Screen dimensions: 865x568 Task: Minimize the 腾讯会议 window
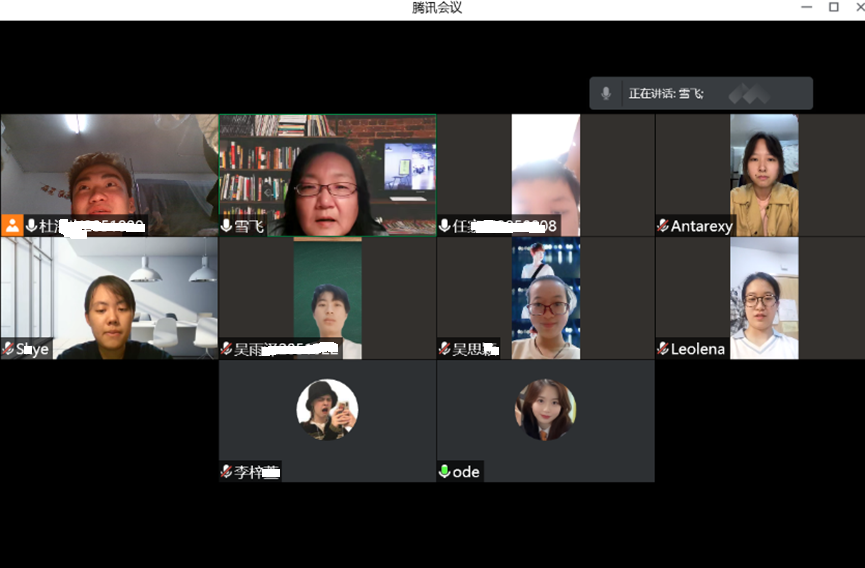(807, 7)
